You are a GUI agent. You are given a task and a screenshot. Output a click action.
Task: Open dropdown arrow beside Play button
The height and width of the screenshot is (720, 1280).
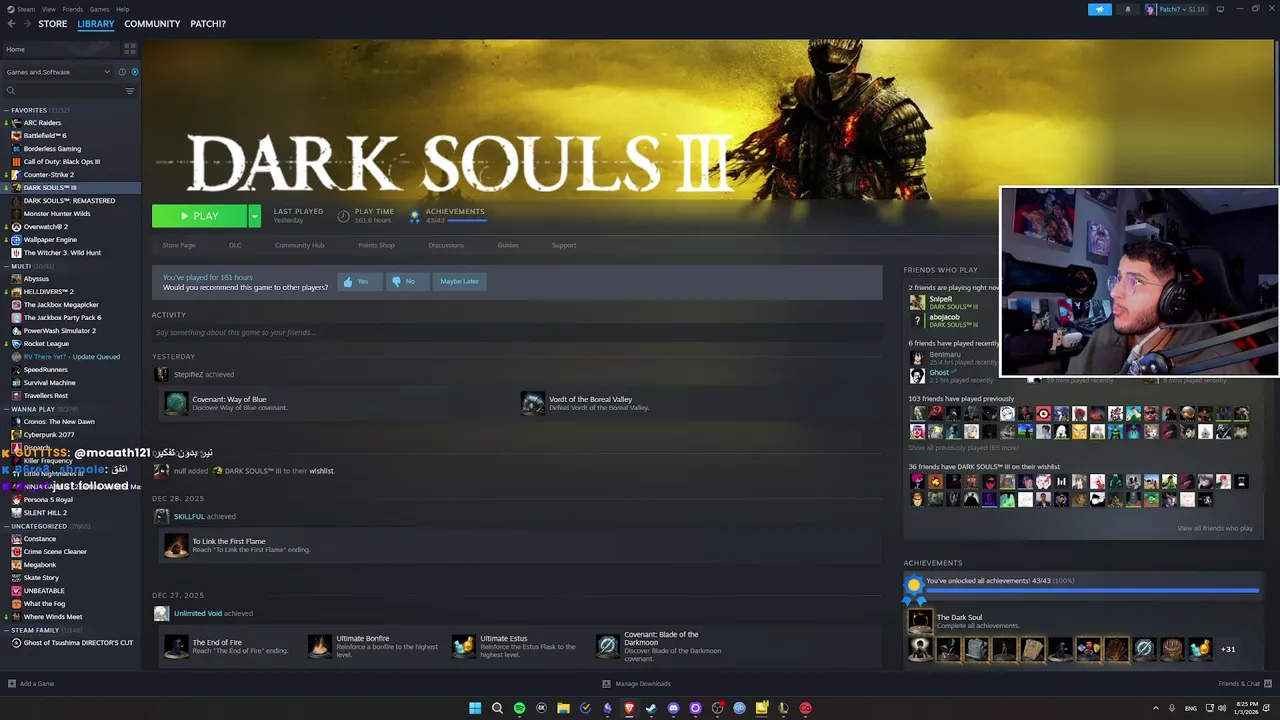[x=254, y=216]
